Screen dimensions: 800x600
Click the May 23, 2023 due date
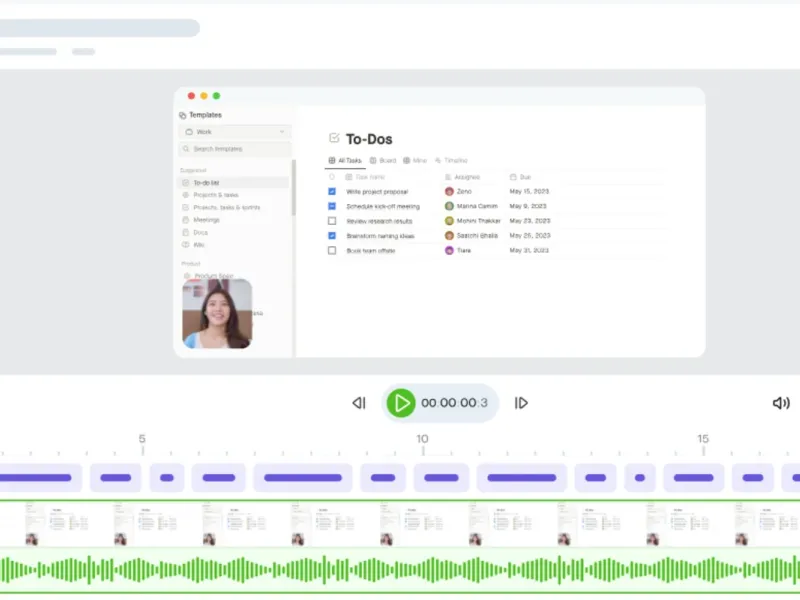pyautogui.click(x=530, y=221)
